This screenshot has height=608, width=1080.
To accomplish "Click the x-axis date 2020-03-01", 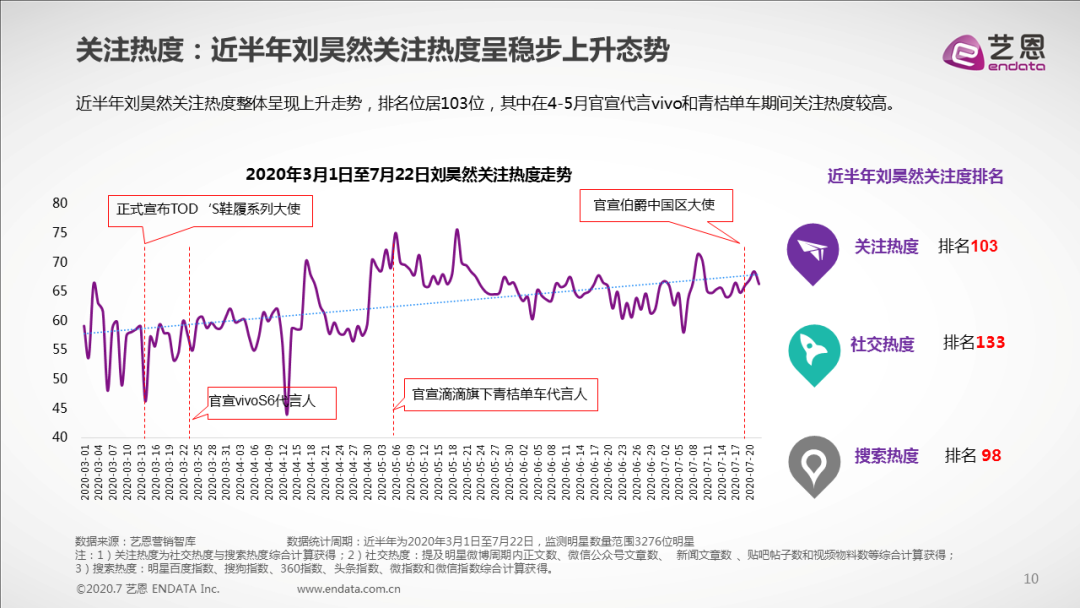I will (85, 472).
